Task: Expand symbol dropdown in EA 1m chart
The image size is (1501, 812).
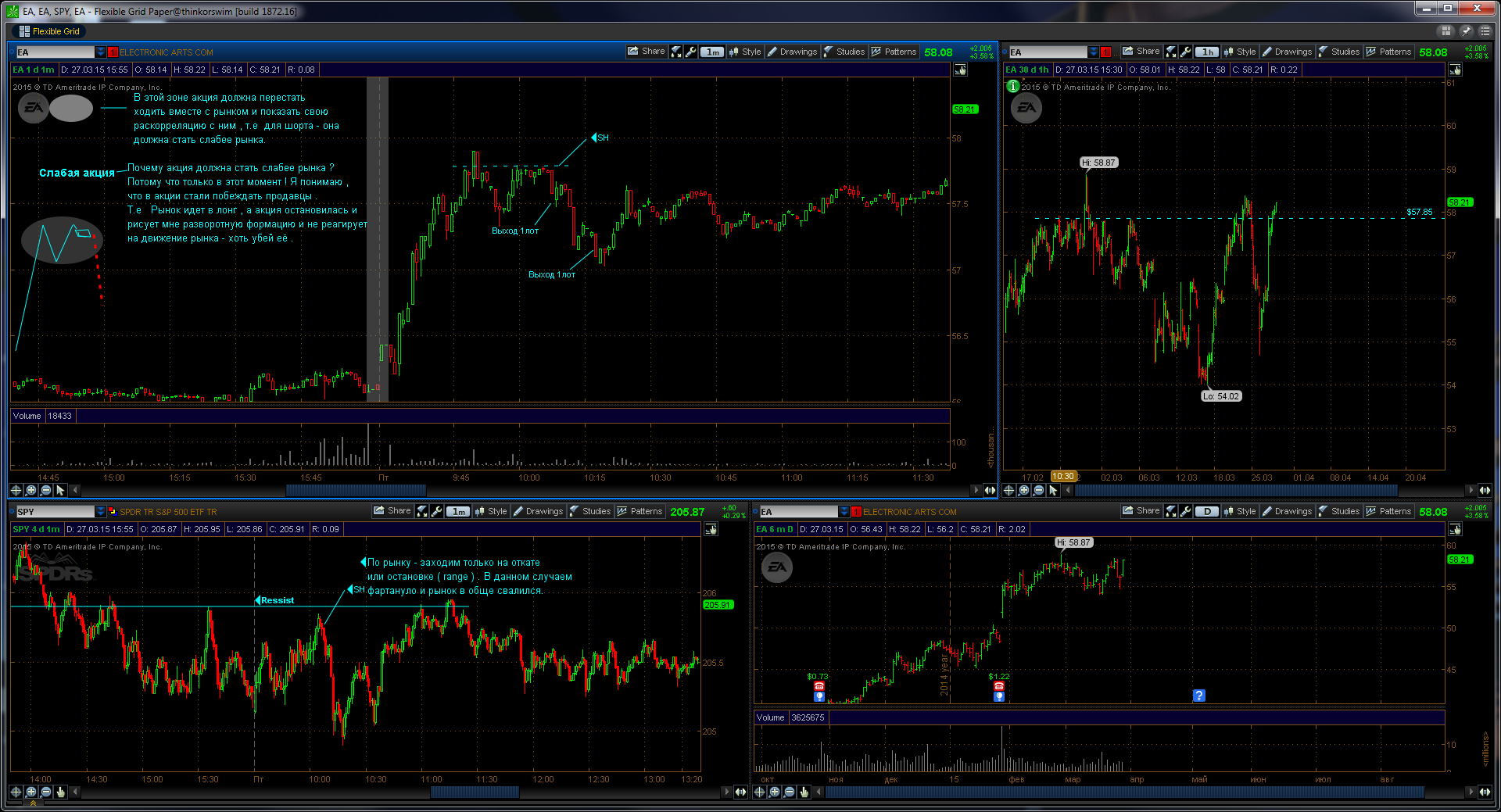Action: pos(100,52)
